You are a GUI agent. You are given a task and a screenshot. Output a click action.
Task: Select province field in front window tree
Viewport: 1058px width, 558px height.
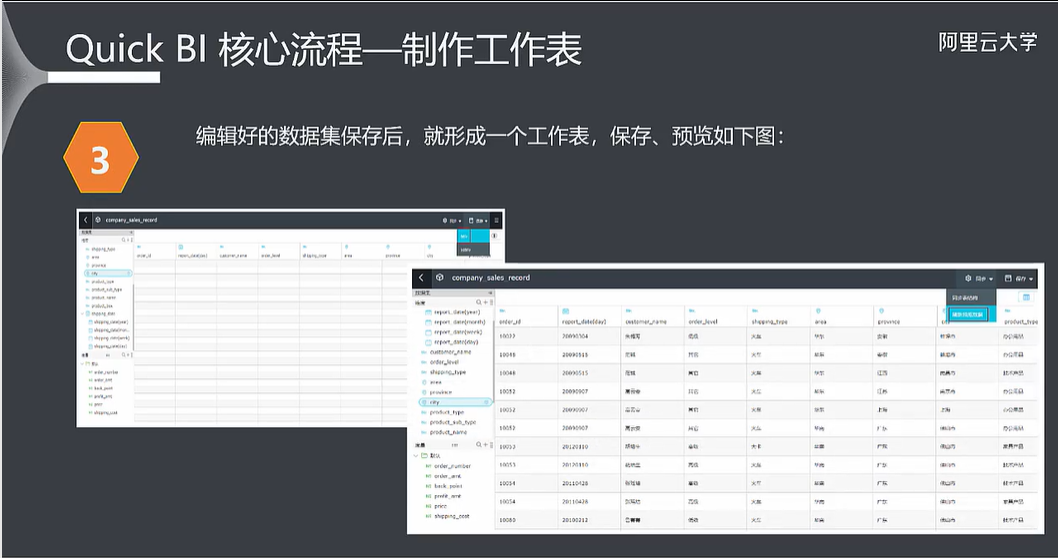pos(441,392)
